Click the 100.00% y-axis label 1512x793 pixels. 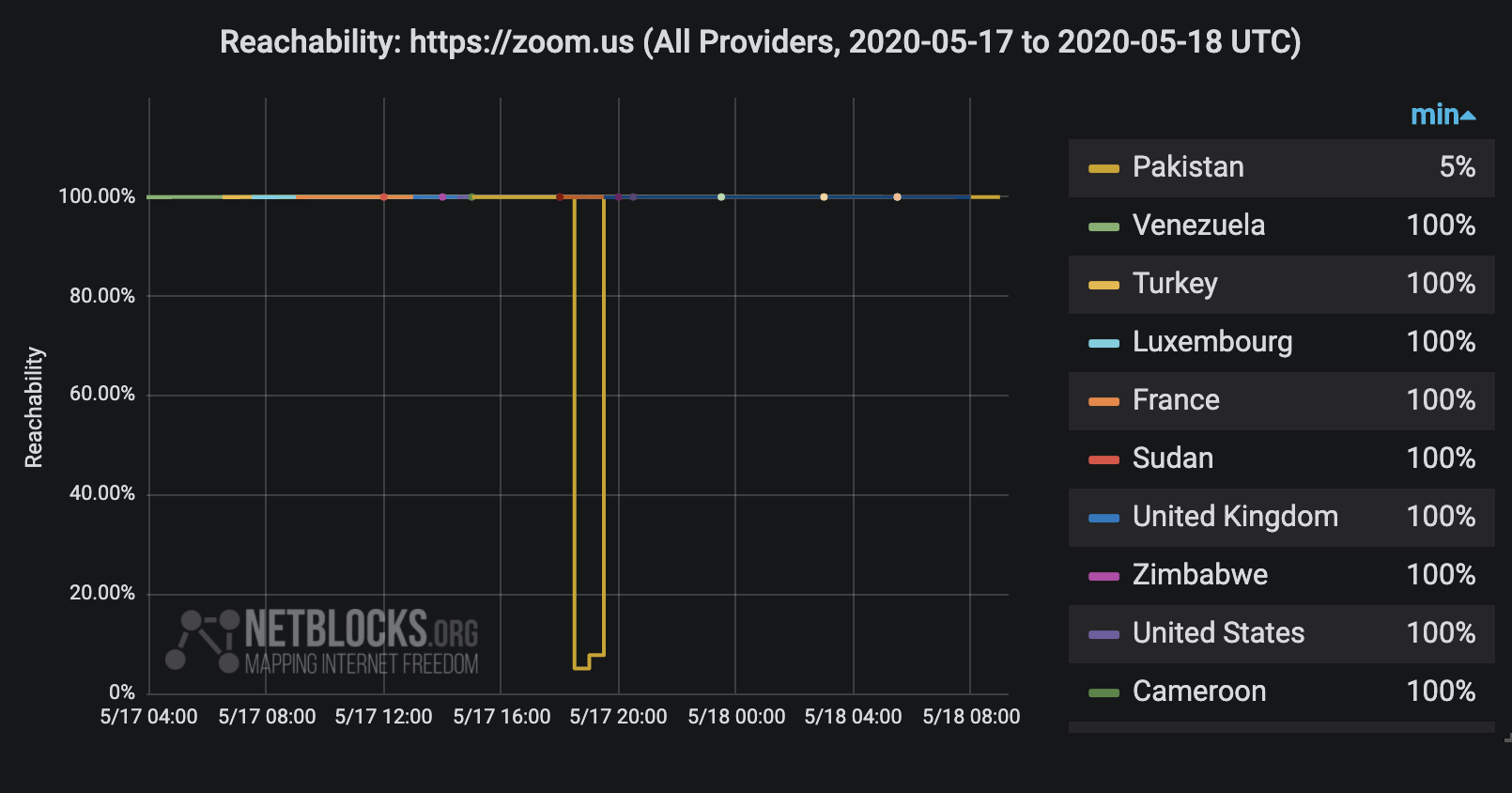tap(97, 196)
